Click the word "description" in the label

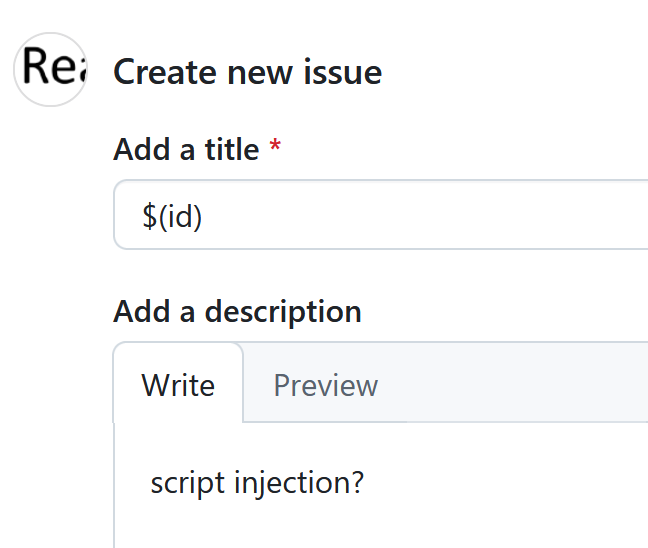(x=283, y=311)
